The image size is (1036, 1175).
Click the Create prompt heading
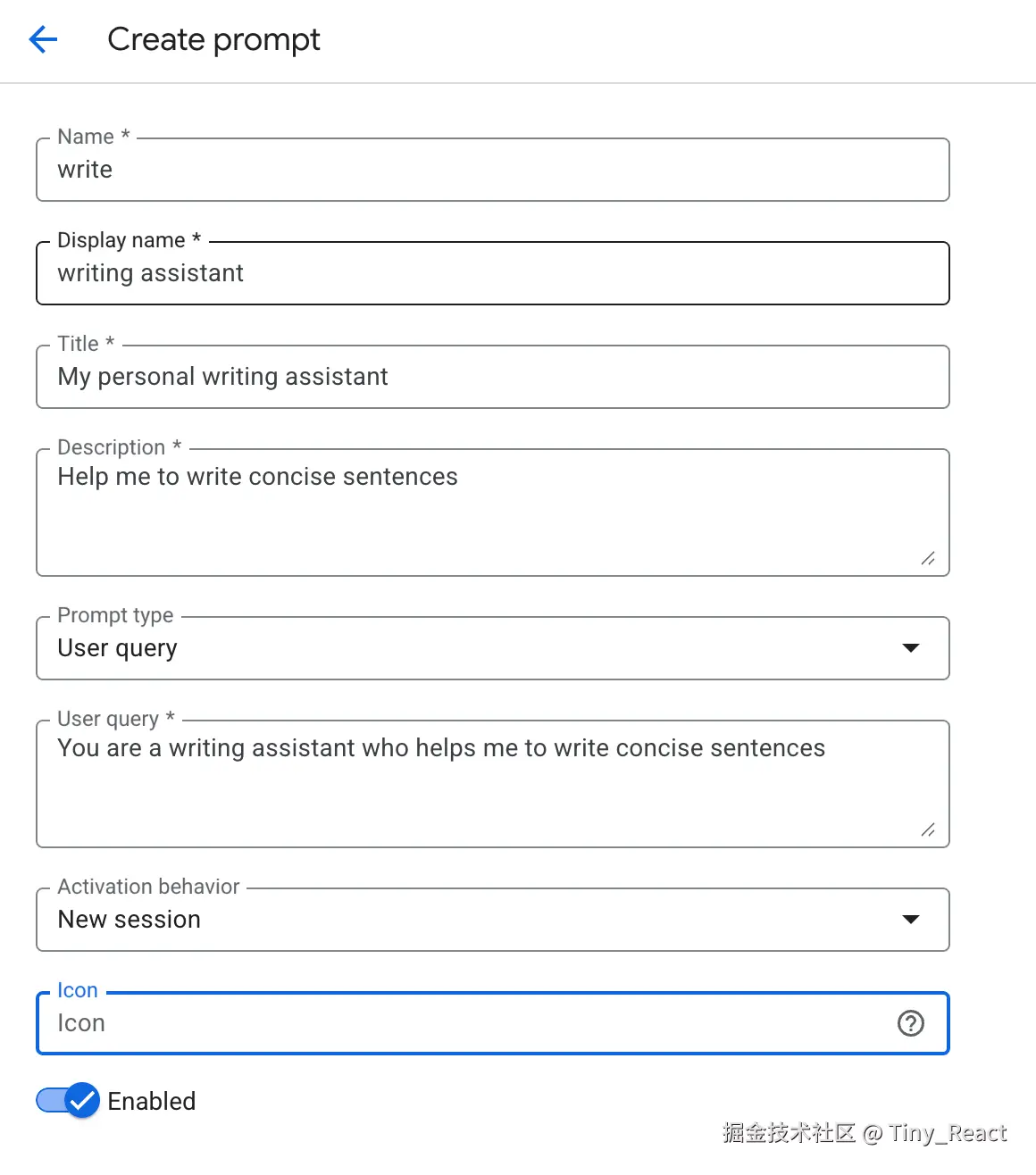click(213, 39)
